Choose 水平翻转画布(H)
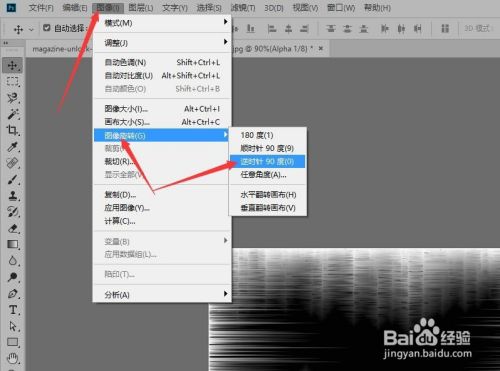The width and height of the screenshot is (500, 371). pyautogui.click(x=268, y=195)
